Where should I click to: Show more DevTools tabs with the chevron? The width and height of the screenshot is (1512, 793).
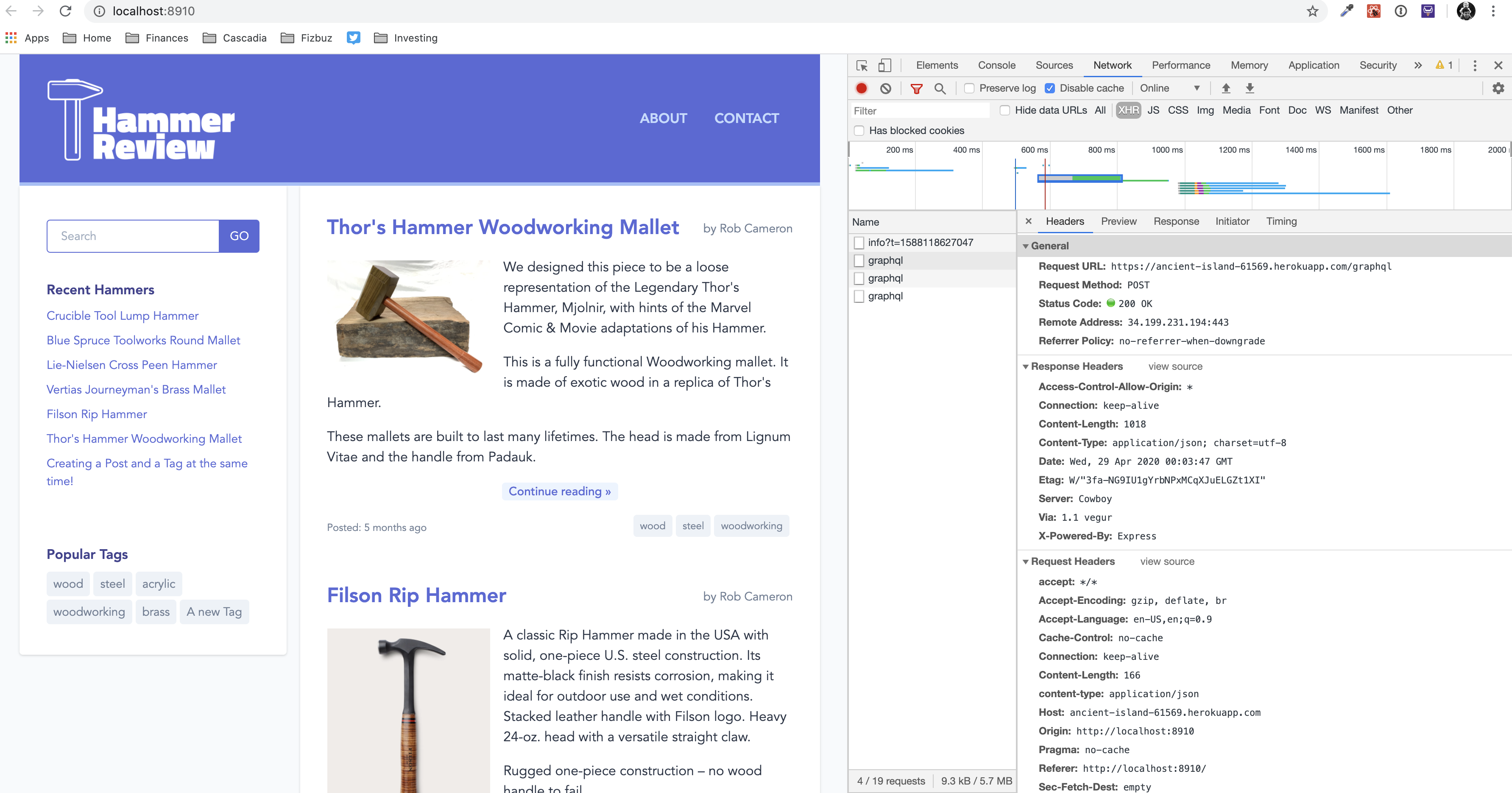pyautogui.click(x=1418, y=66)
